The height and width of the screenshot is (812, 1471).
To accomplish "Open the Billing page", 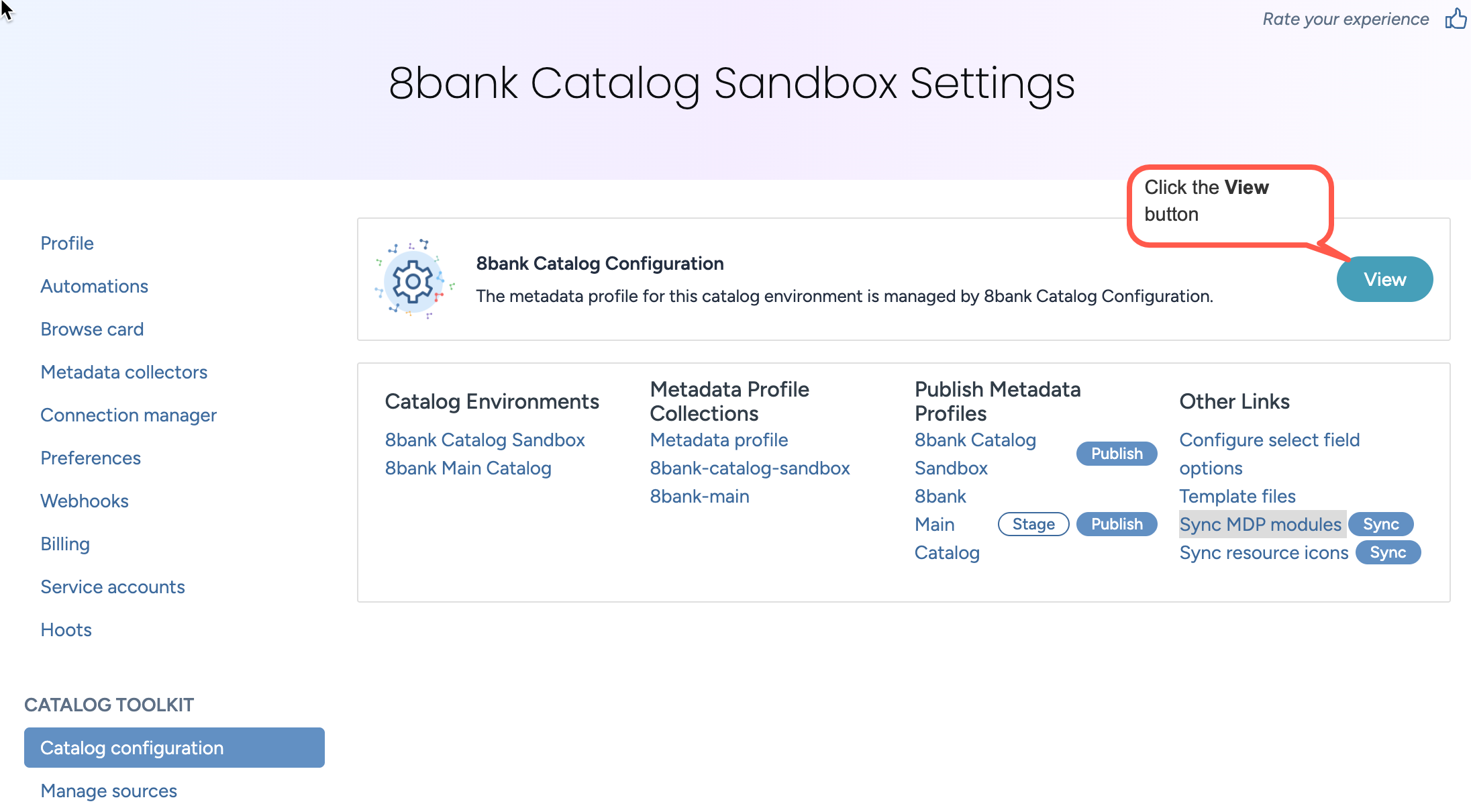I will click(64, 543).
